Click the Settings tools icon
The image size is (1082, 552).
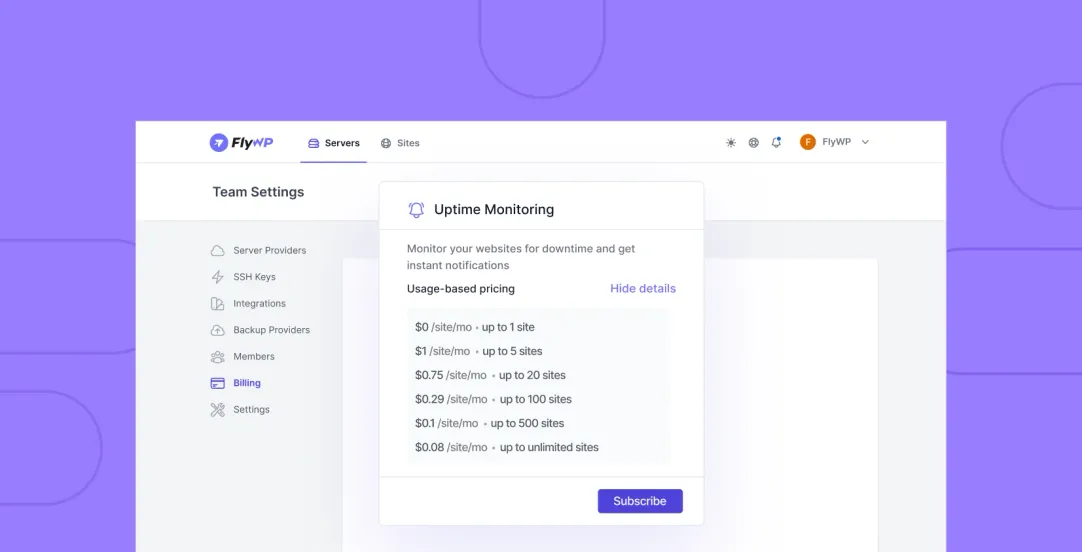click(x=217, y=410)
